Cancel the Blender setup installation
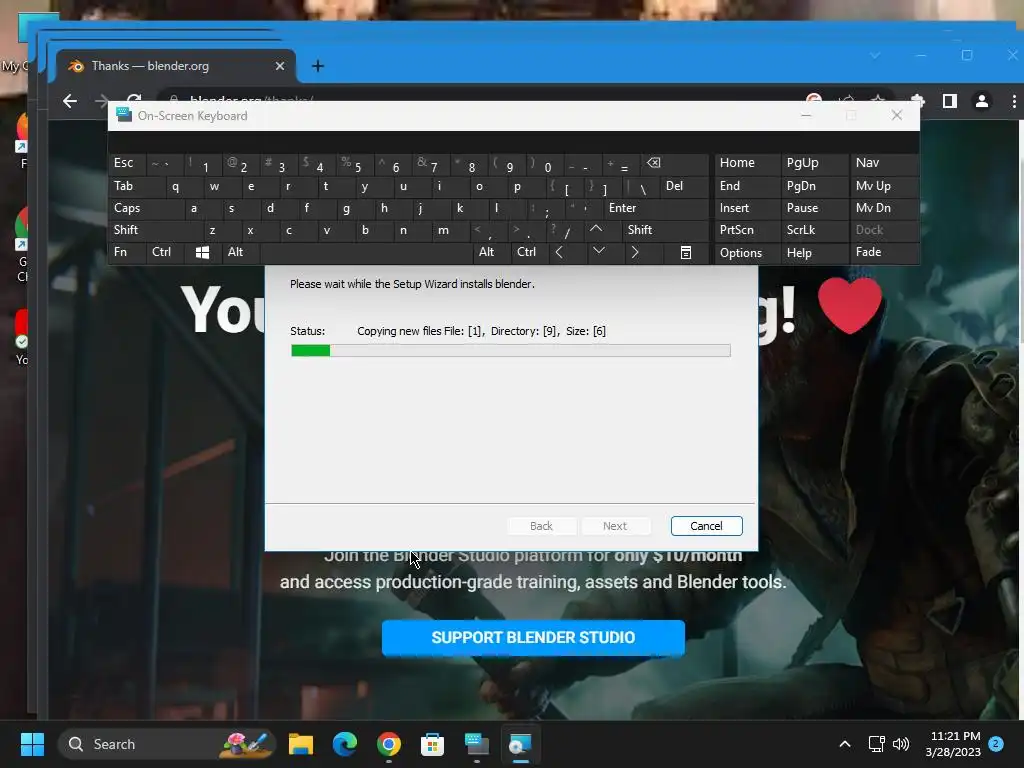 point(706,526)
